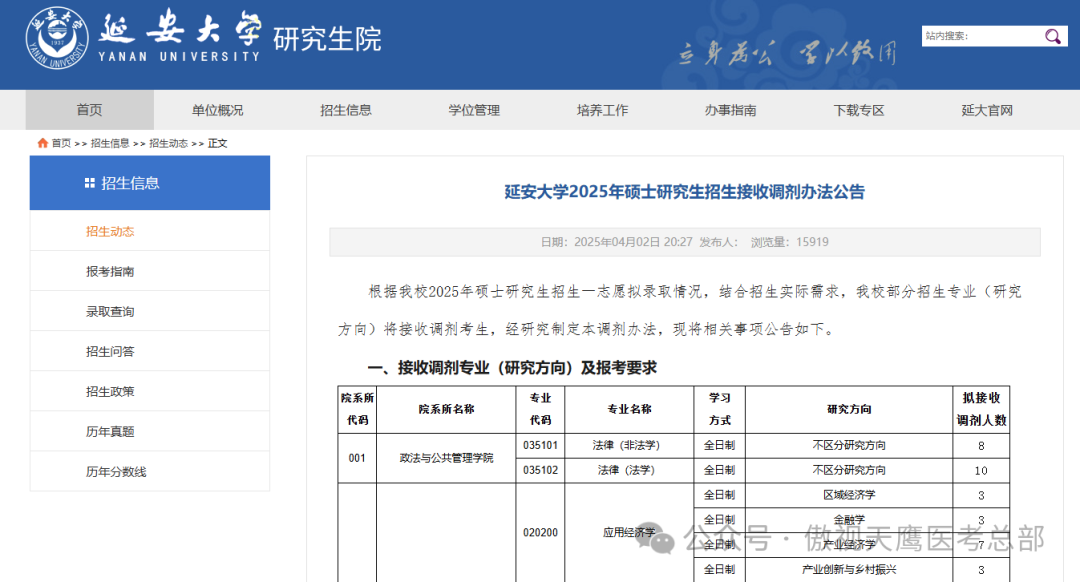Viewport: 1080px width, 582px height.
Task: Click the quota number 10 cell
Action: (981, 470)
